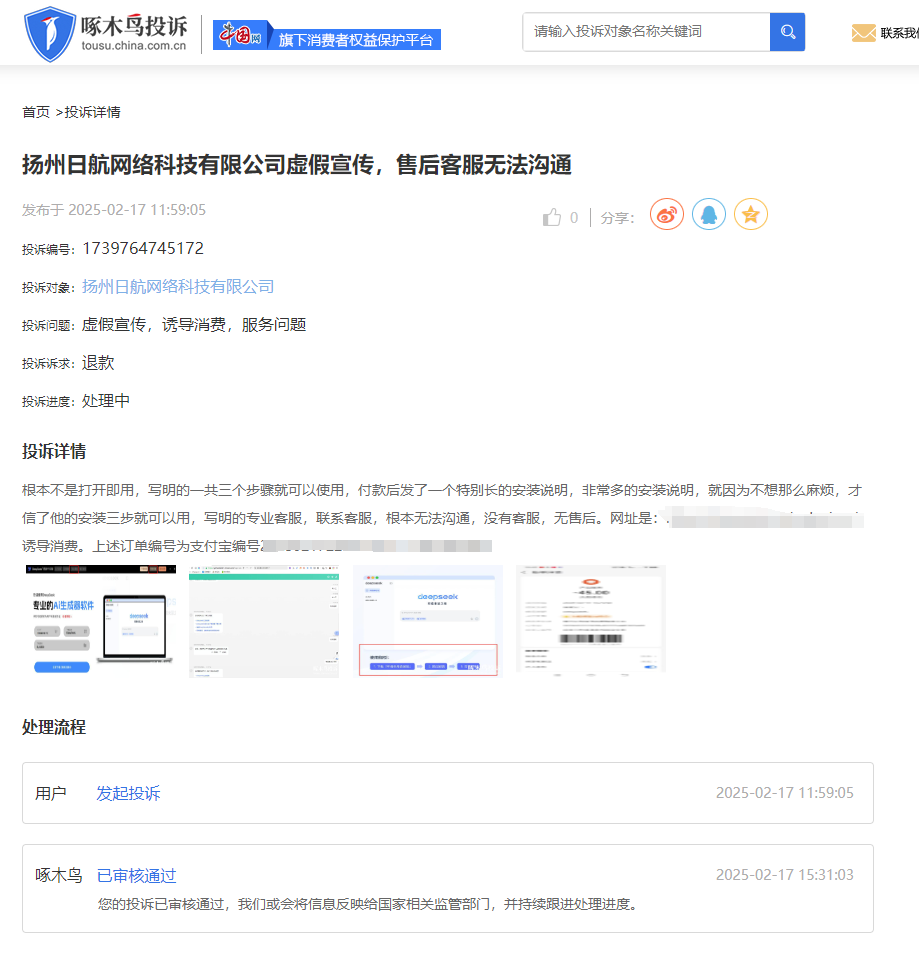Share to Qzone star icon
The height and width of the screenshot is (956, 919).
coord(751,215)
